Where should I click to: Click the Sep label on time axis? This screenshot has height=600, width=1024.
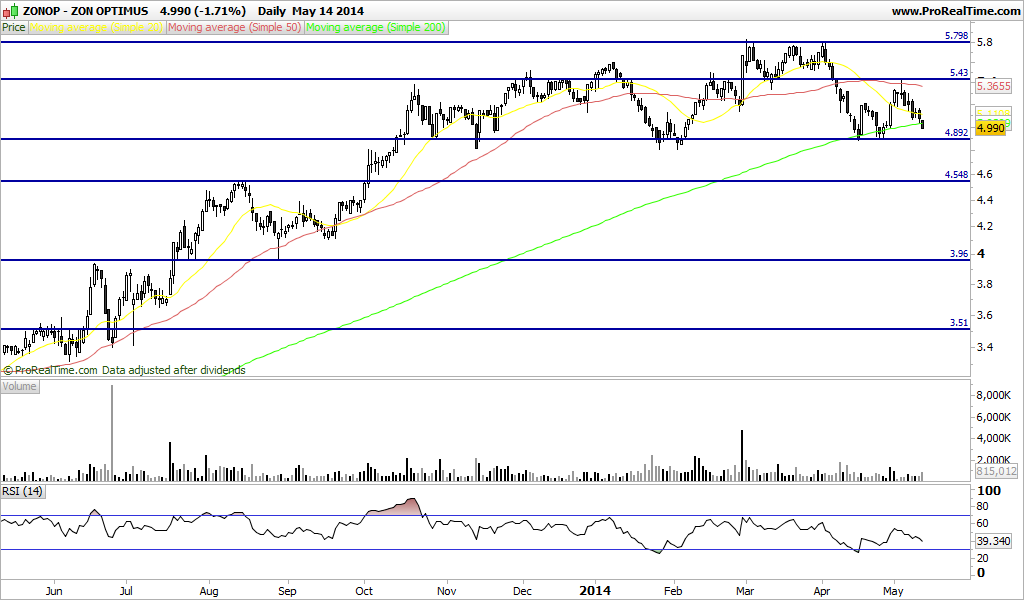pos(287,591)
